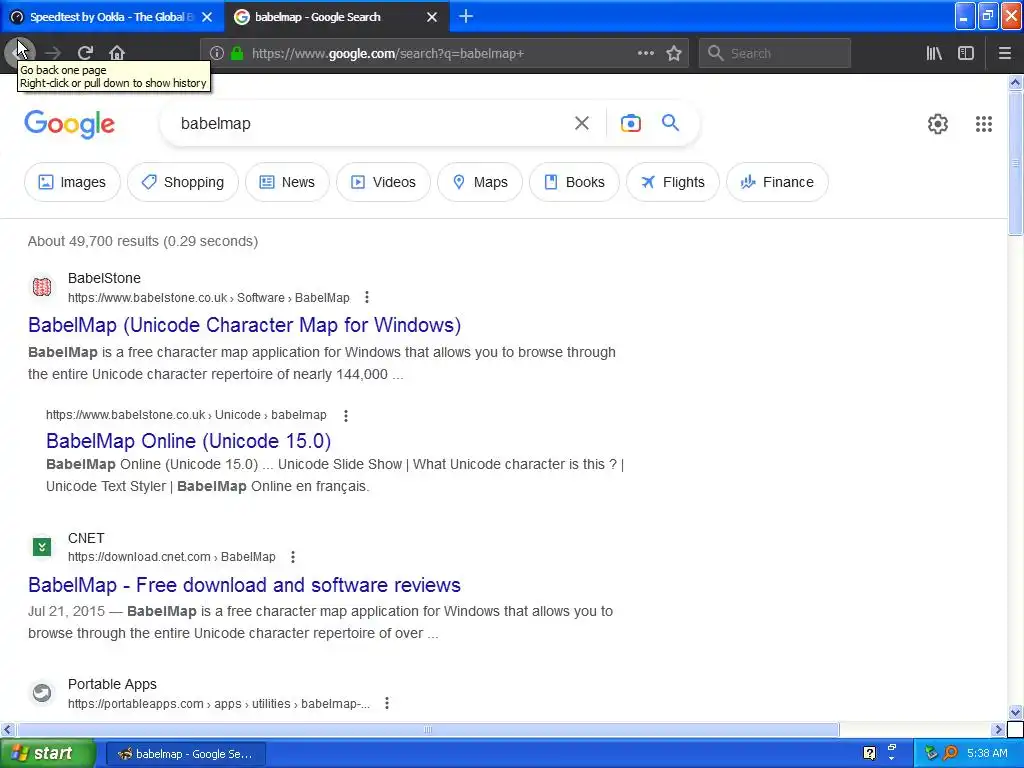Open BabelMap - Free download and software reviews

click(x=244, y=584)
